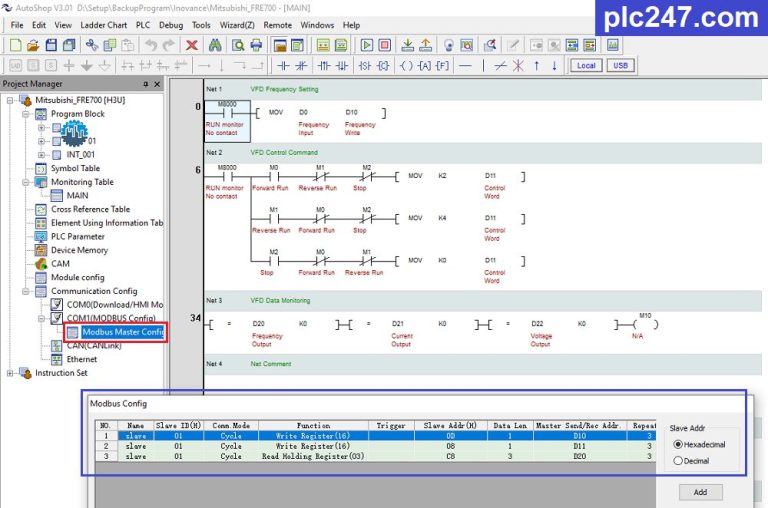Image resolution: width=768 pixels, height=508 pixels.
Task: Select CAM in the project tree
Action: [x=60, y=264]
